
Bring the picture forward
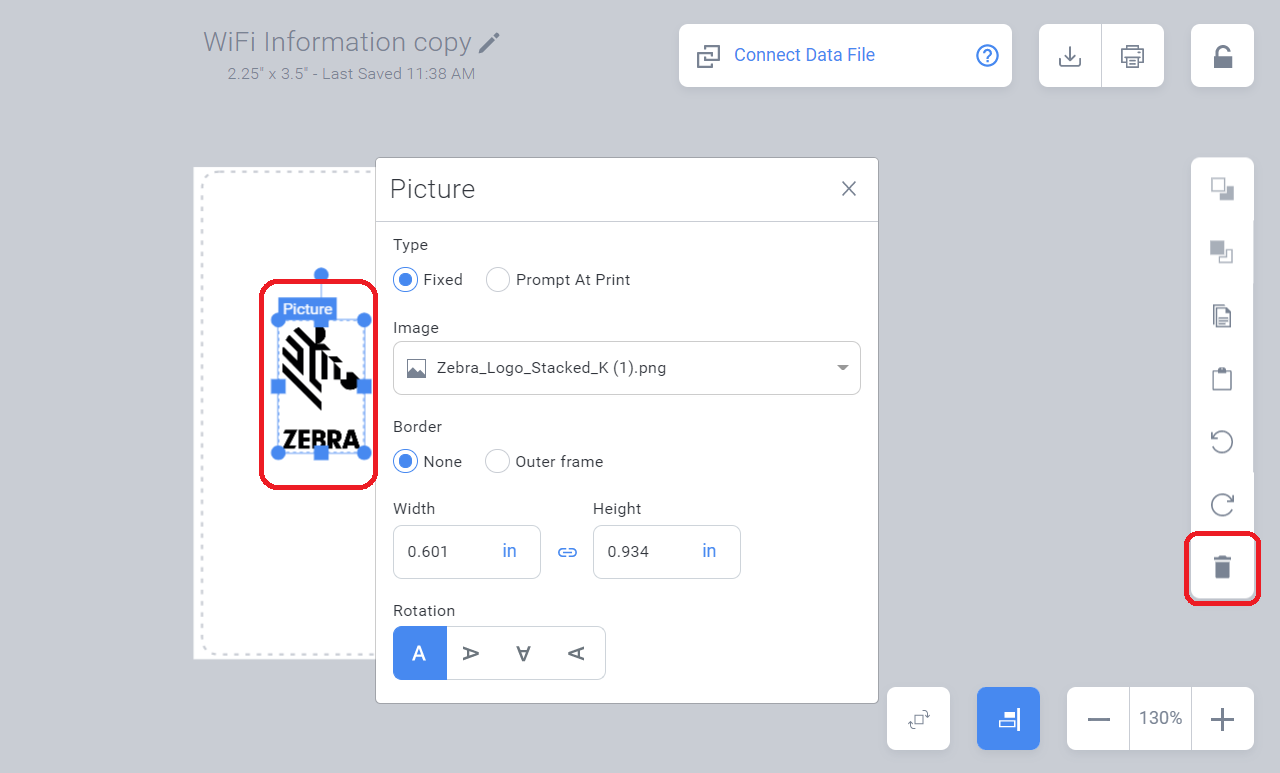click(x=1221, y=188)
